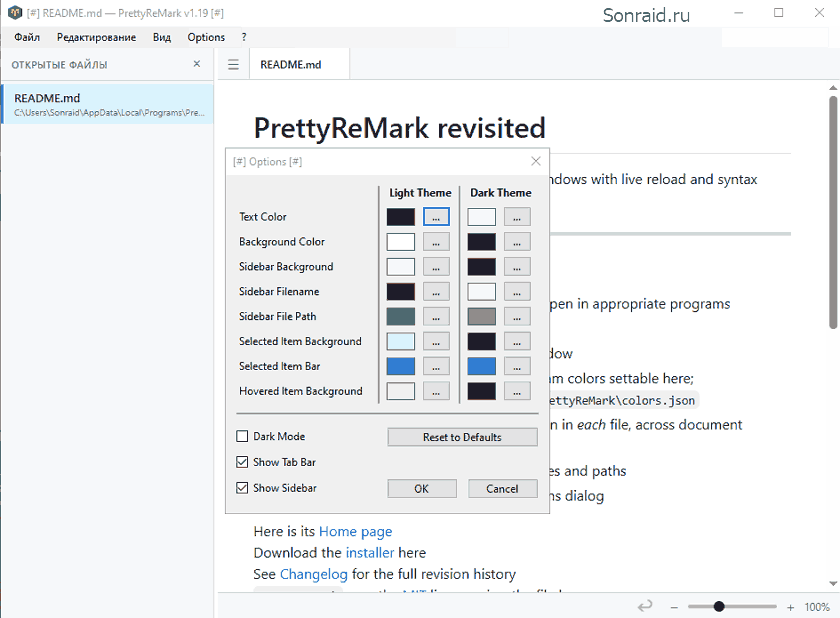Image resolution: width=840 pixels, height=618 pixels.
Task: Click the word wrap arrow icon in status bar
Action: 645,606
